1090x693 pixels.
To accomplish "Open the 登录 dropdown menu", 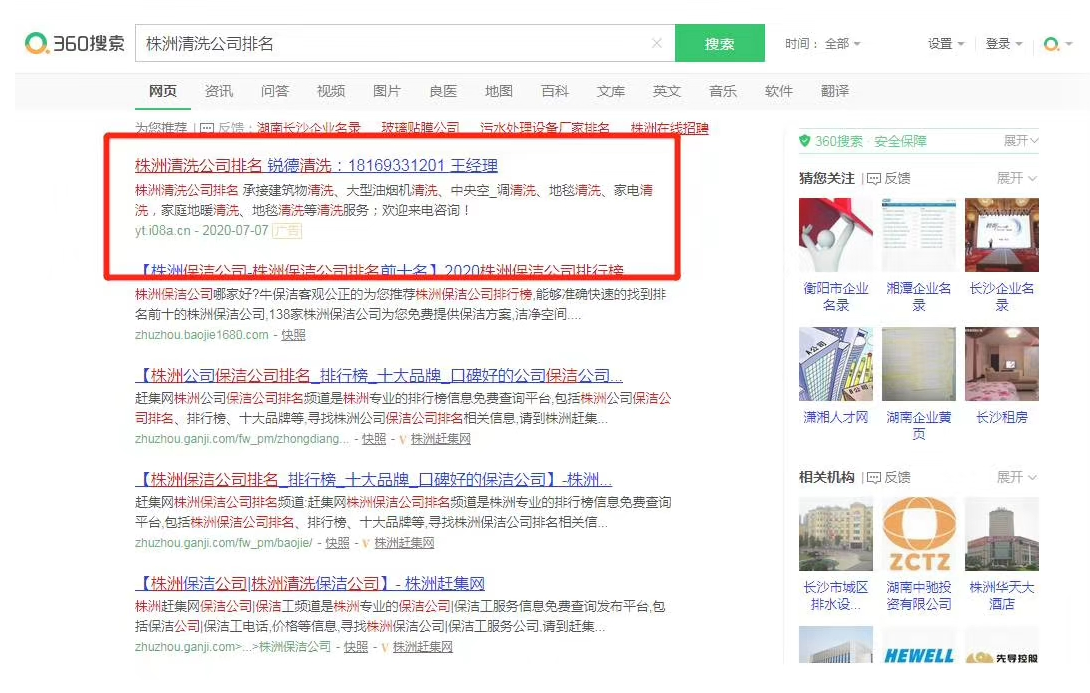I will pyautogui.click(x=1004, y=44).
